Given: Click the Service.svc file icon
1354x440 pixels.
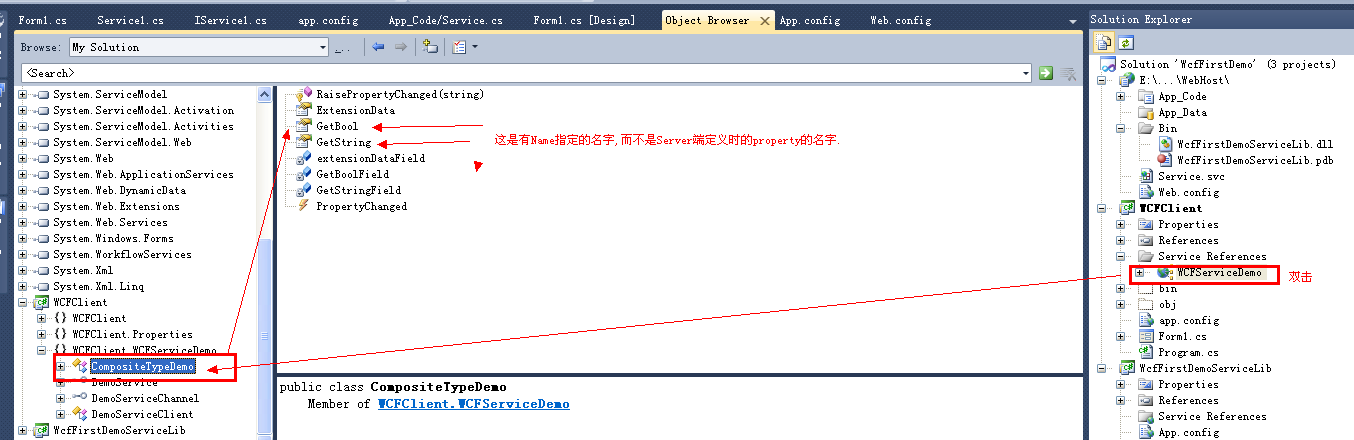Looking at the screenshot, I should [1146, 176].
